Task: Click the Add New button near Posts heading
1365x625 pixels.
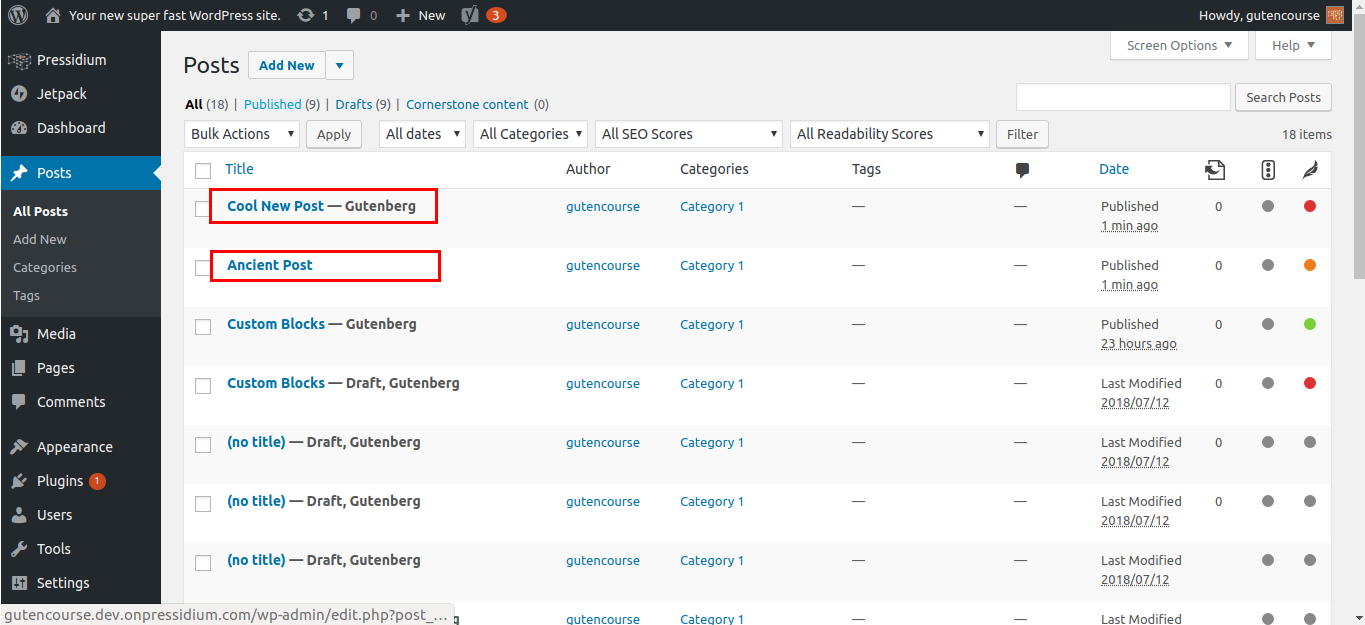Action: (x=287, y=65)
